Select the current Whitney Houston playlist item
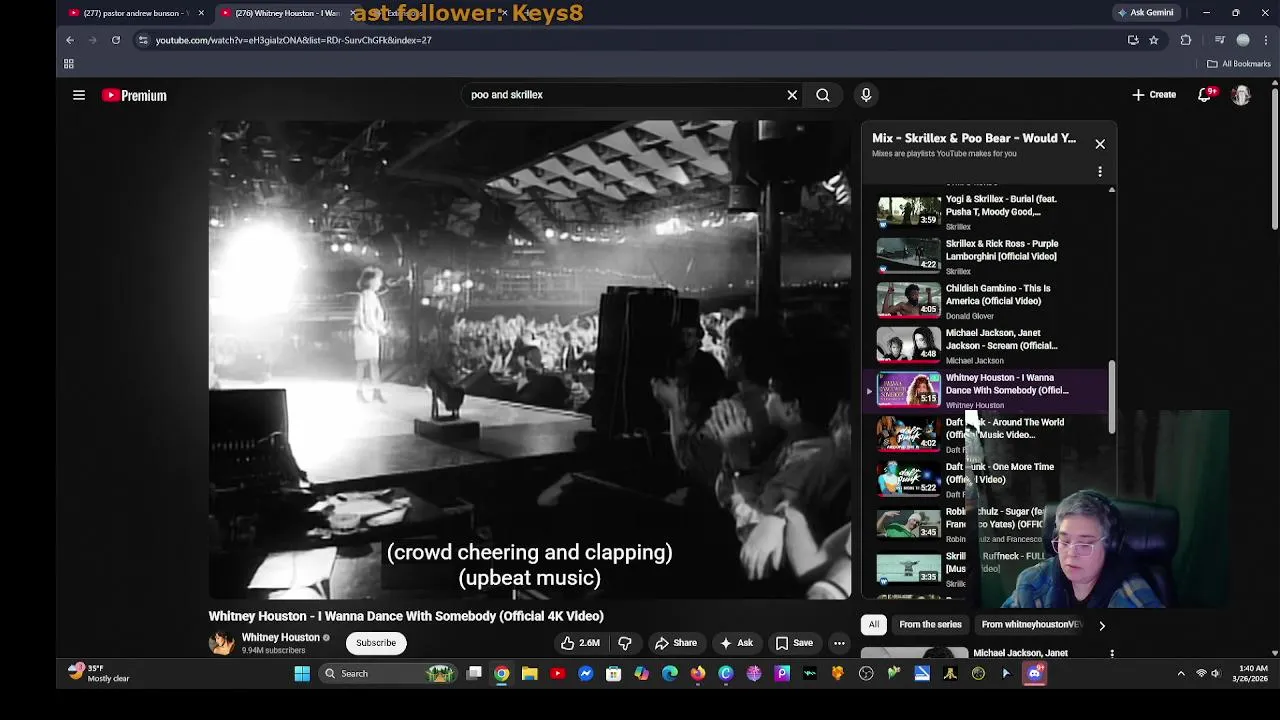The width and height of the screenshot is (1280, 720). pyautogui.click(x=985, y=390)
